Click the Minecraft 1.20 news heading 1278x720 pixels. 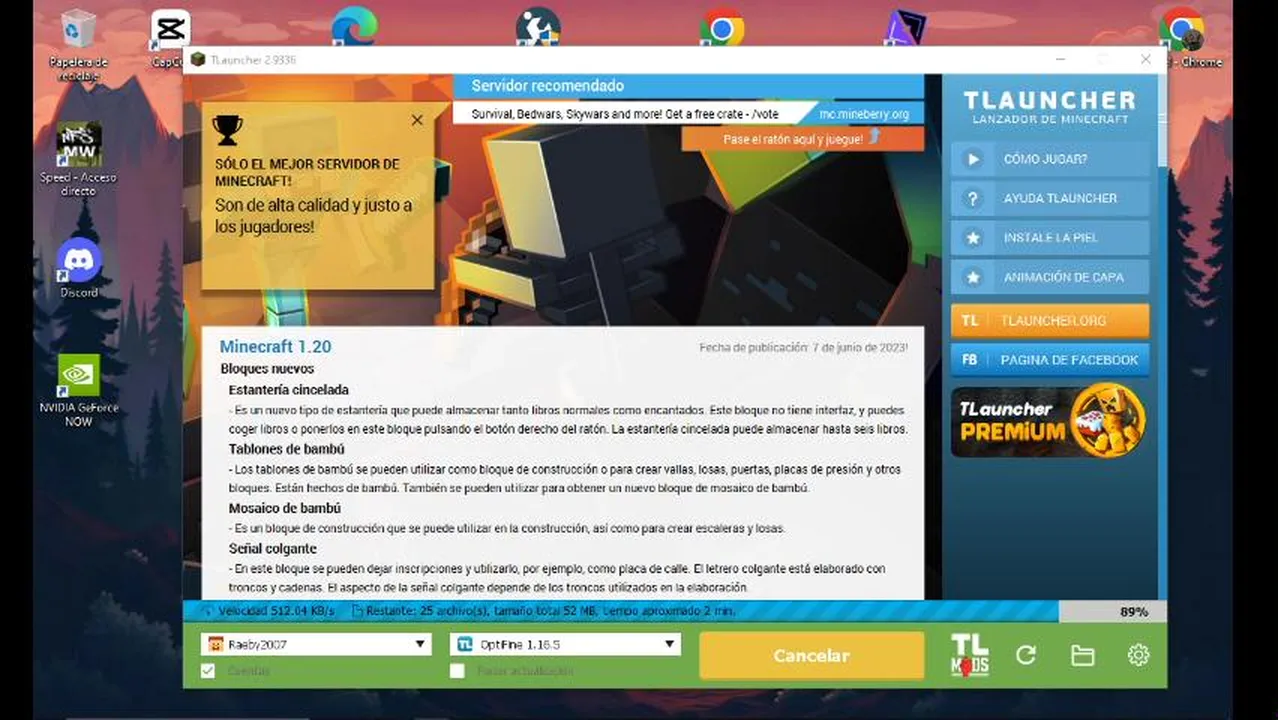[x=275, y=347]
